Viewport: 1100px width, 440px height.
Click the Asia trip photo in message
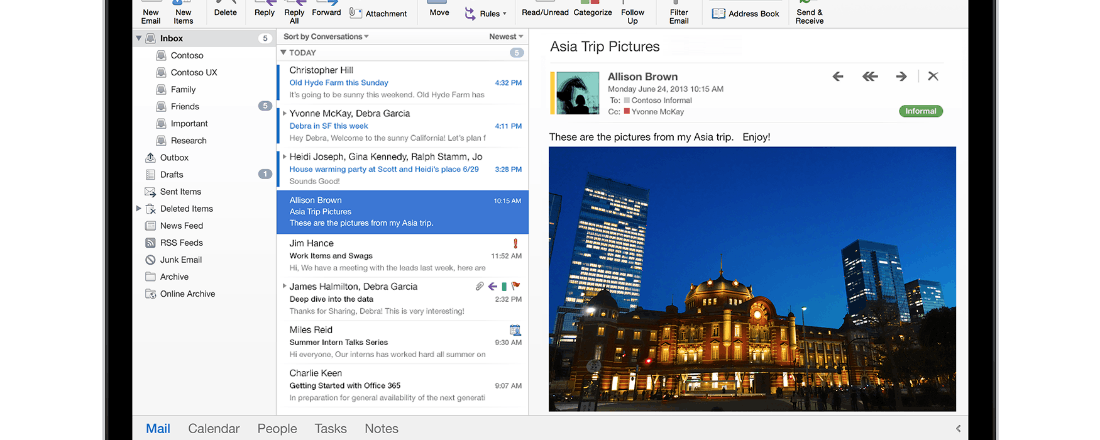tap(752, 278)
